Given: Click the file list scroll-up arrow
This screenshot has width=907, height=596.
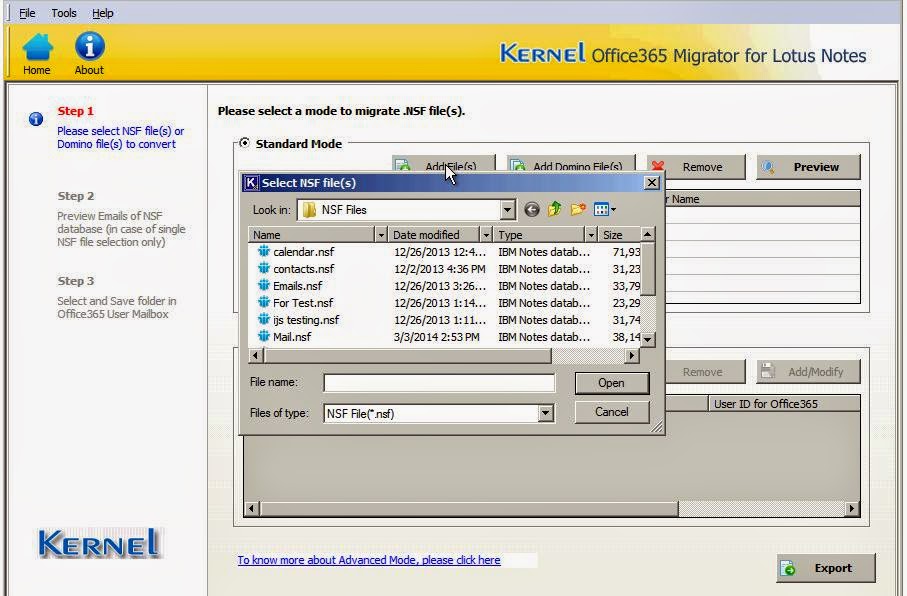Looking at the screenshot, I should pos(648,234).
